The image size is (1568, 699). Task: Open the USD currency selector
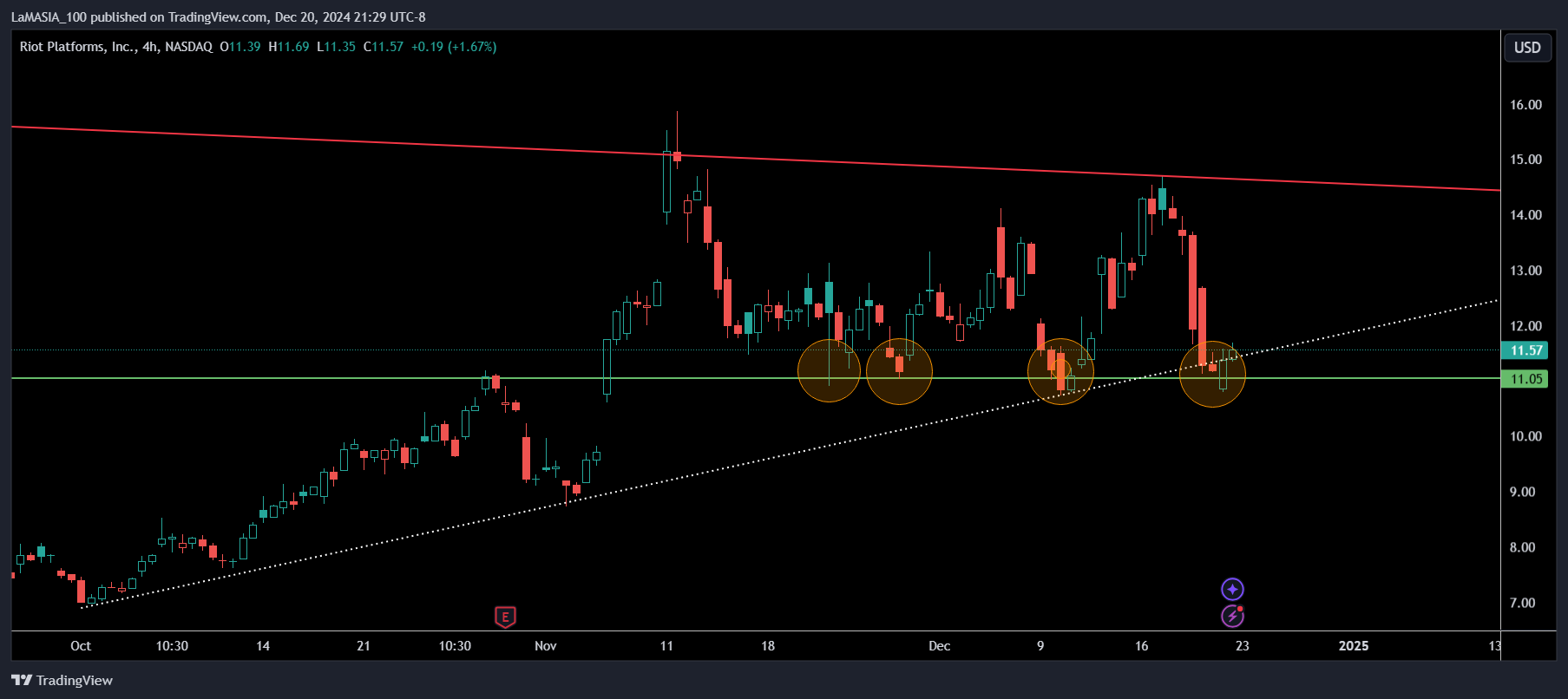point(1527,48)
